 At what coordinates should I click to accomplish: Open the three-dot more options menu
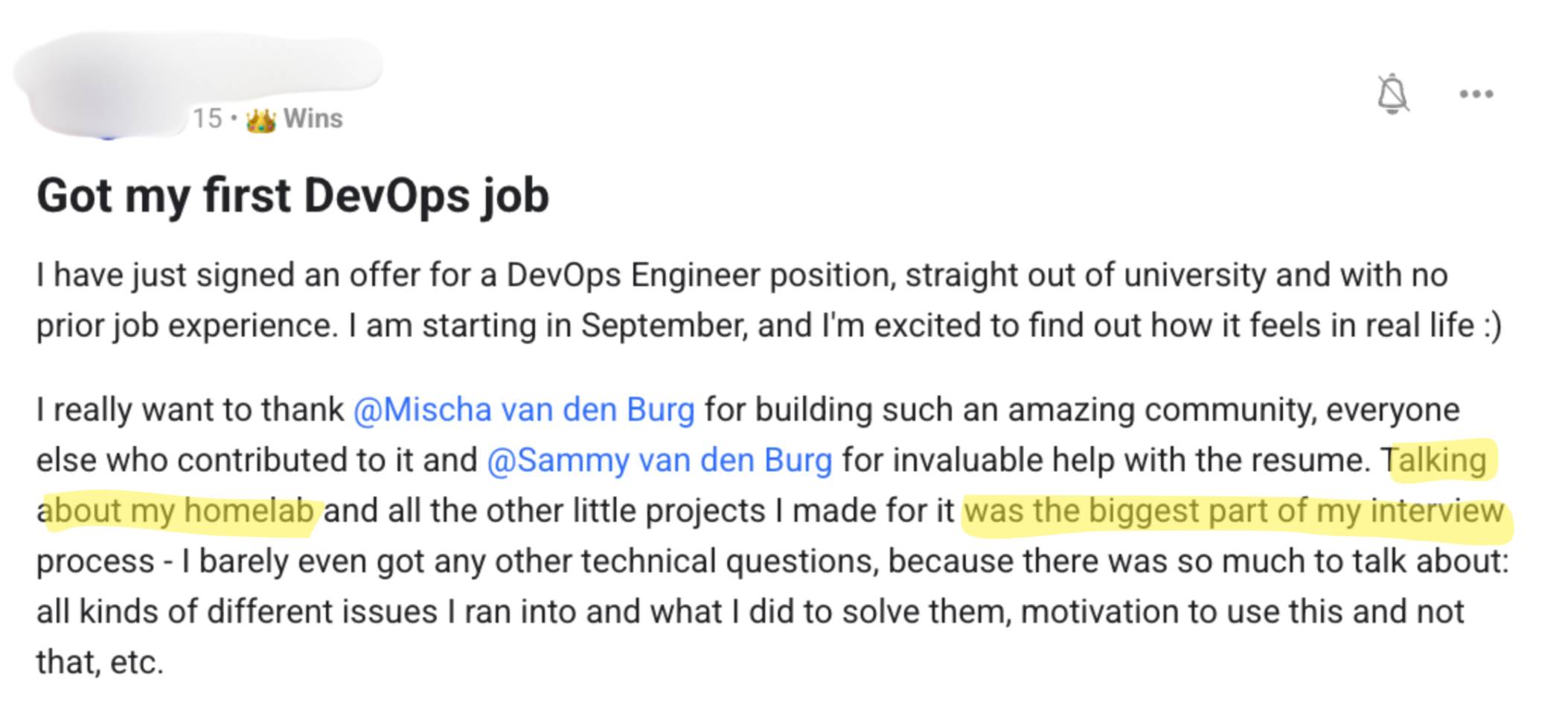[1476, 95]
